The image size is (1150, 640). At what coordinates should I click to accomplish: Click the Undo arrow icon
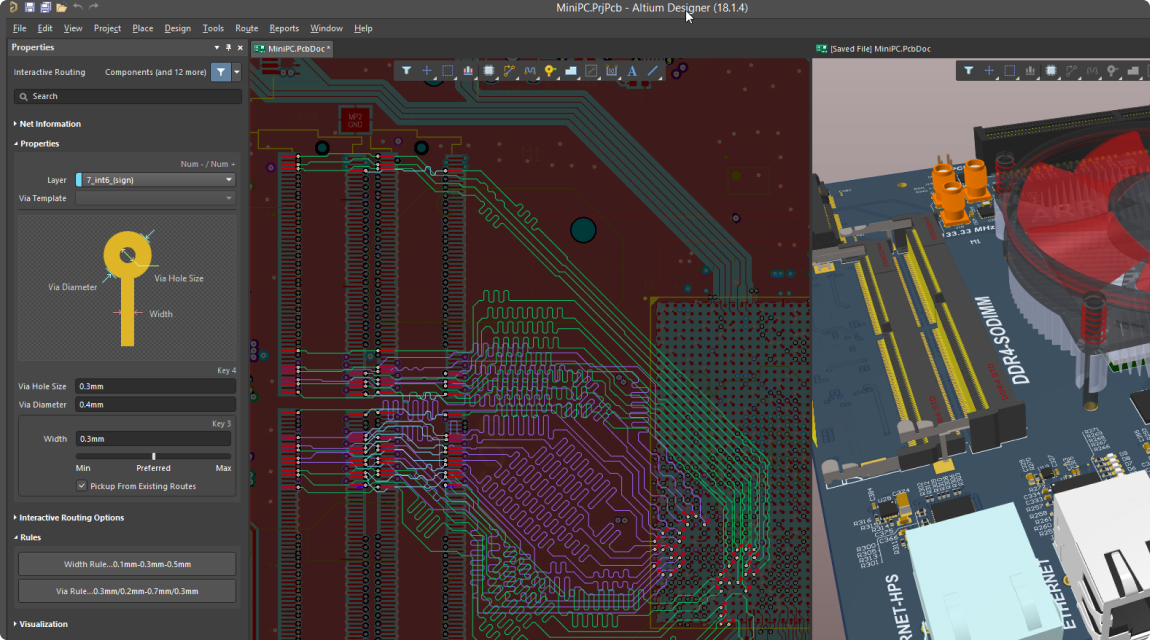click(x=78, y=7)
